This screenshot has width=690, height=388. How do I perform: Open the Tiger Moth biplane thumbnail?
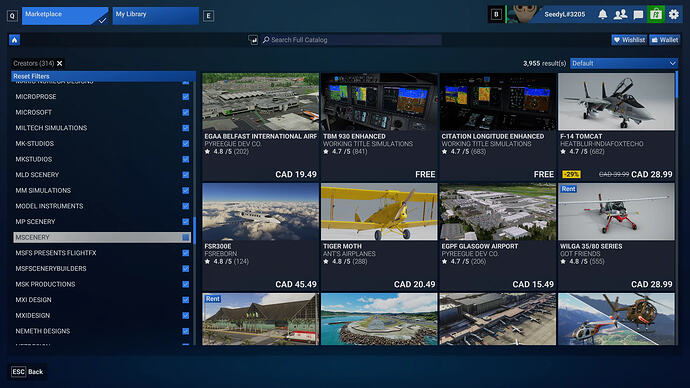point(379,212)
